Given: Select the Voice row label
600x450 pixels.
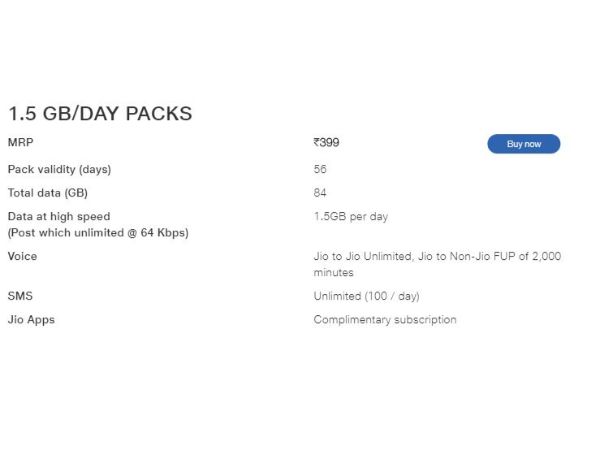Looking at the screenshot, I should coord(22,256).
